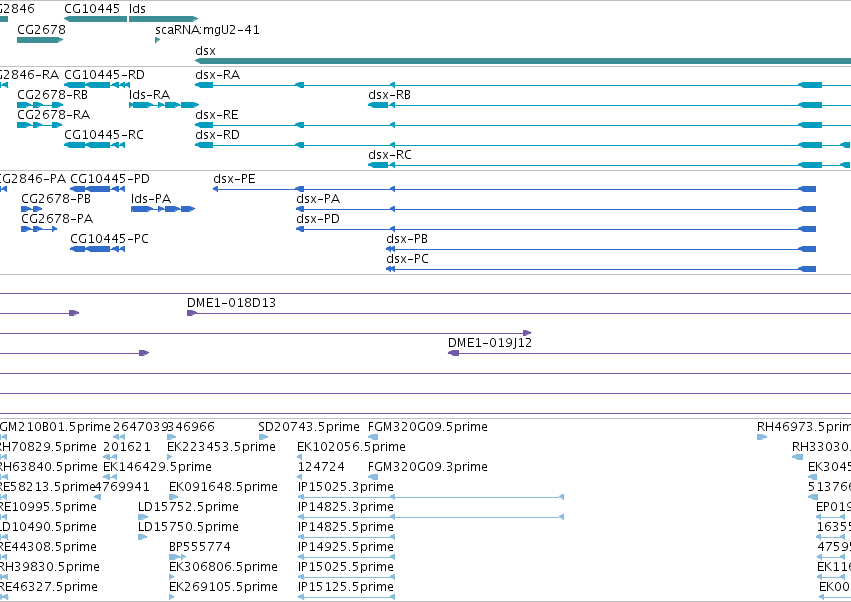Select the dsx-PA protein feature
851x602 pixels.
[556, 209]
